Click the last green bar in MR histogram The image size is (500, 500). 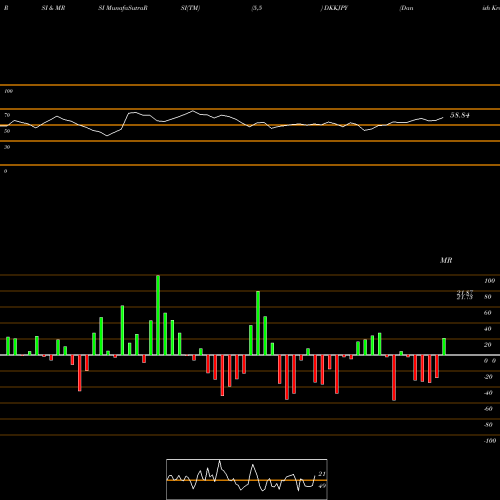pos(444,347)
